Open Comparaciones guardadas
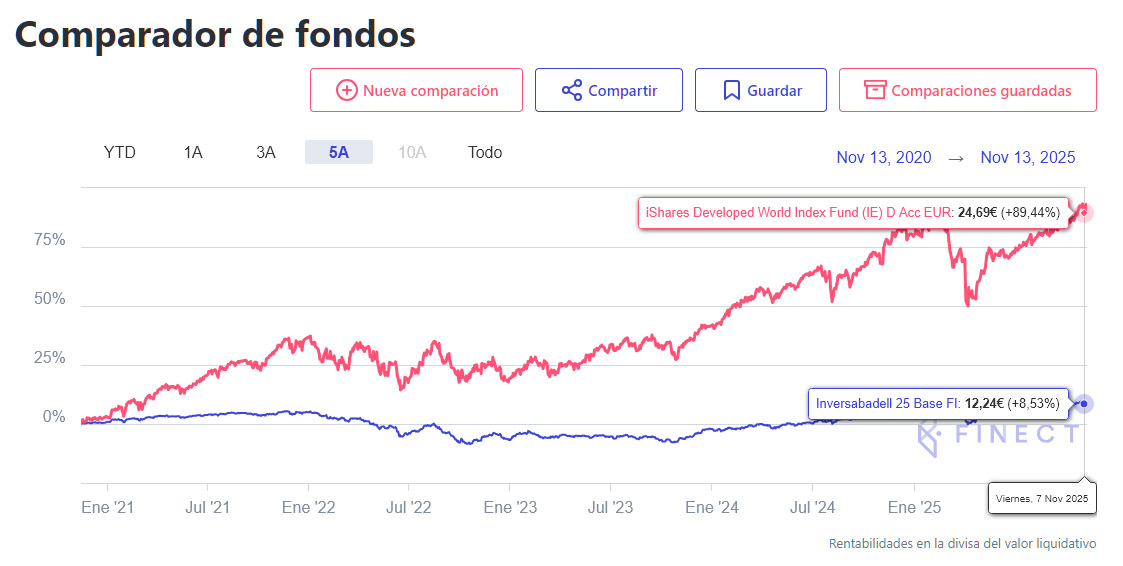1123x566 pixels. [x=968, y=90]
